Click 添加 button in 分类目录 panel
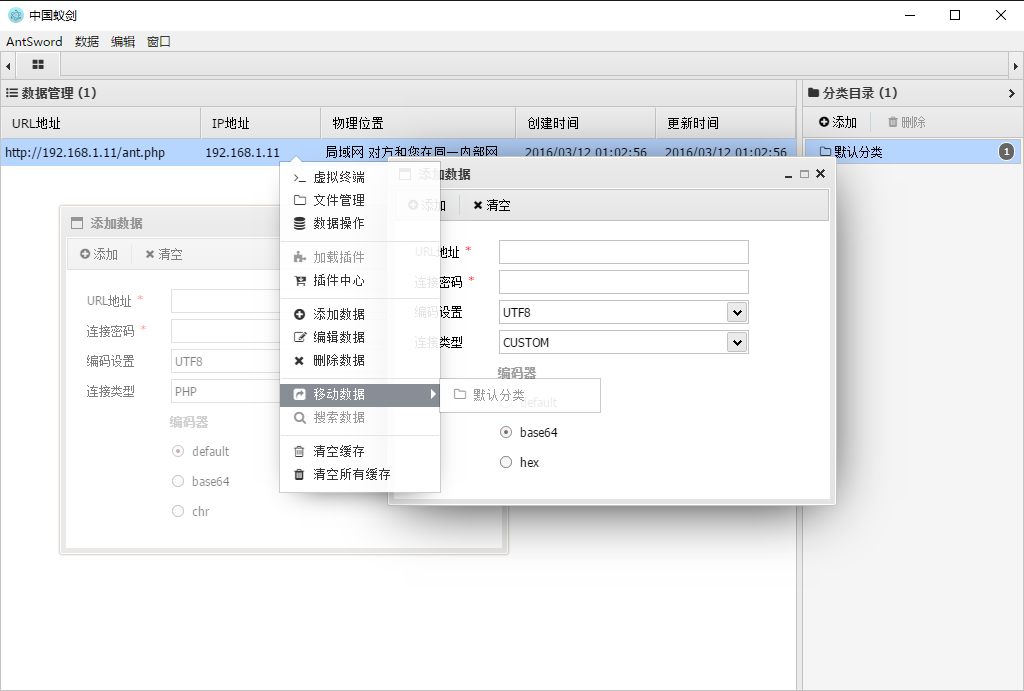The image size is (1024, 691). tap(838, 122)
